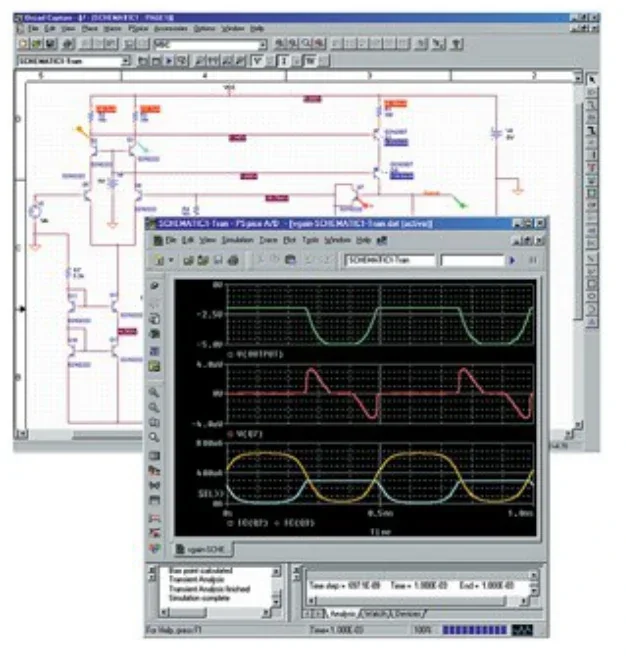
Task: Toggle the power bias display W button
Action: [310, 61]
